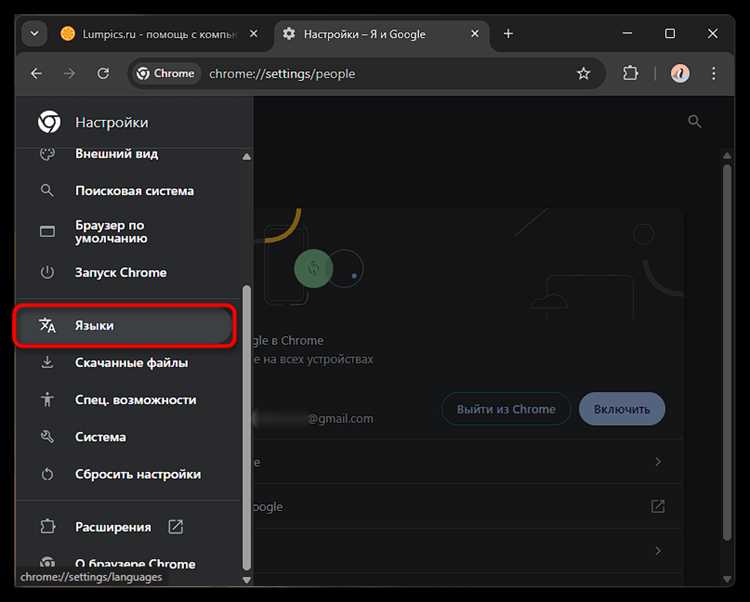
Task: Click wrench icon beside Система
Action: pos(47,437)
